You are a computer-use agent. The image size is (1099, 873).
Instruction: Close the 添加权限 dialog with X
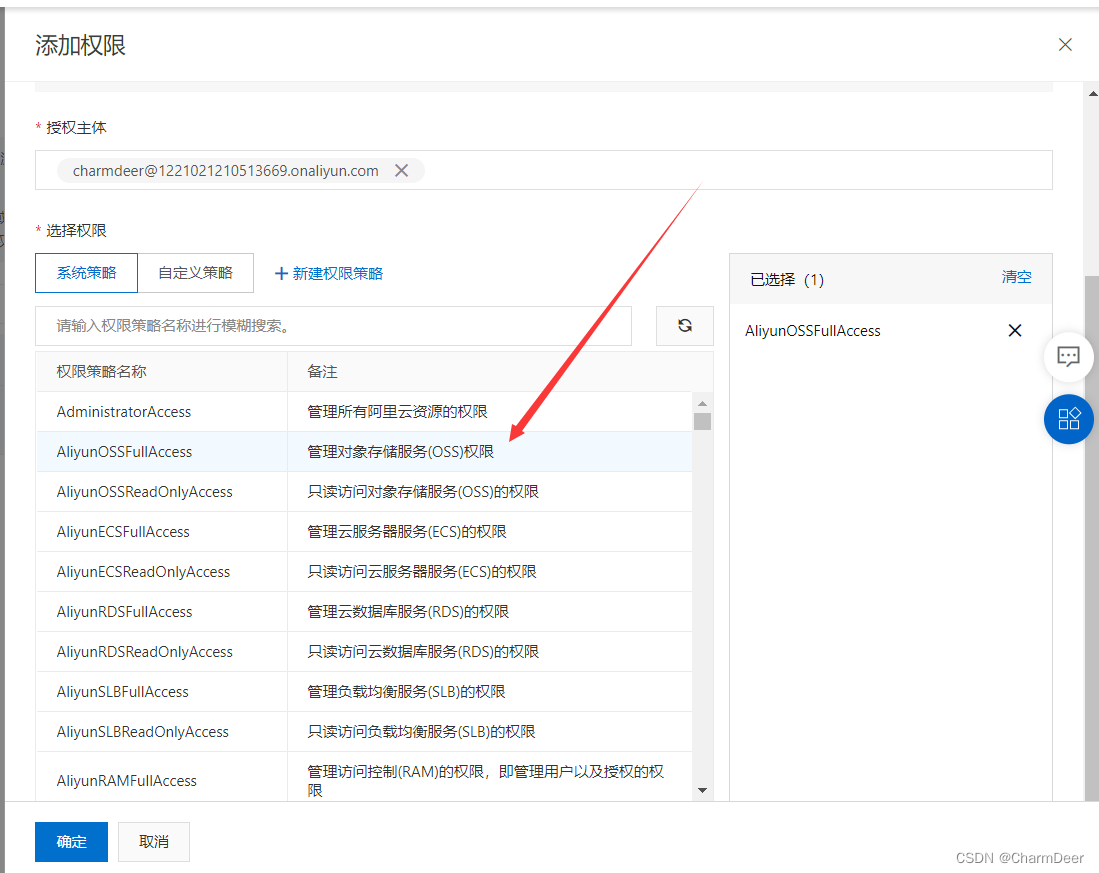1065,45
